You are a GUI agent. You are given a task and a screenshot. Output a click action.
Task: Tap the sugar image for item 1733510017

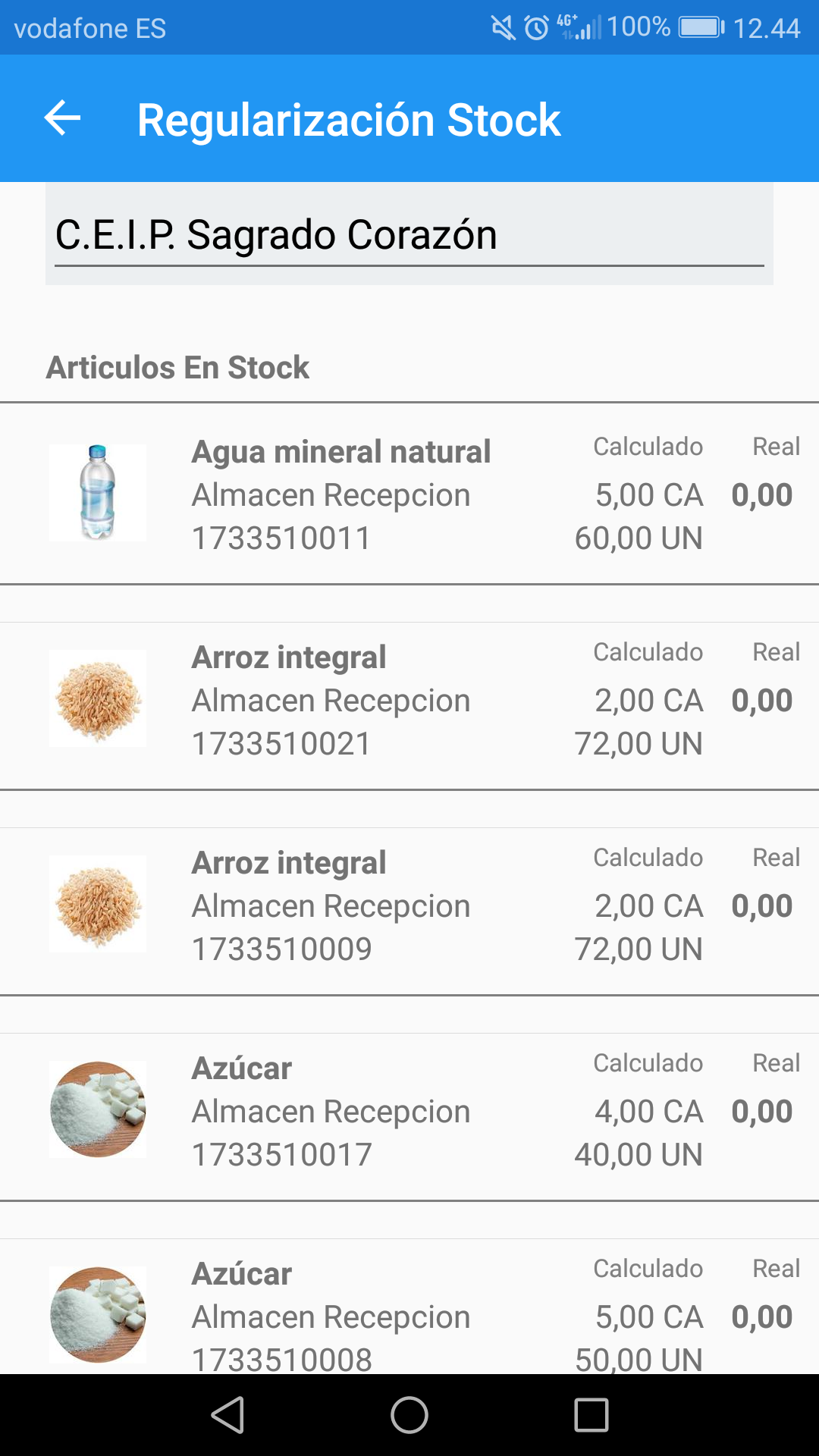(98, 1109)
